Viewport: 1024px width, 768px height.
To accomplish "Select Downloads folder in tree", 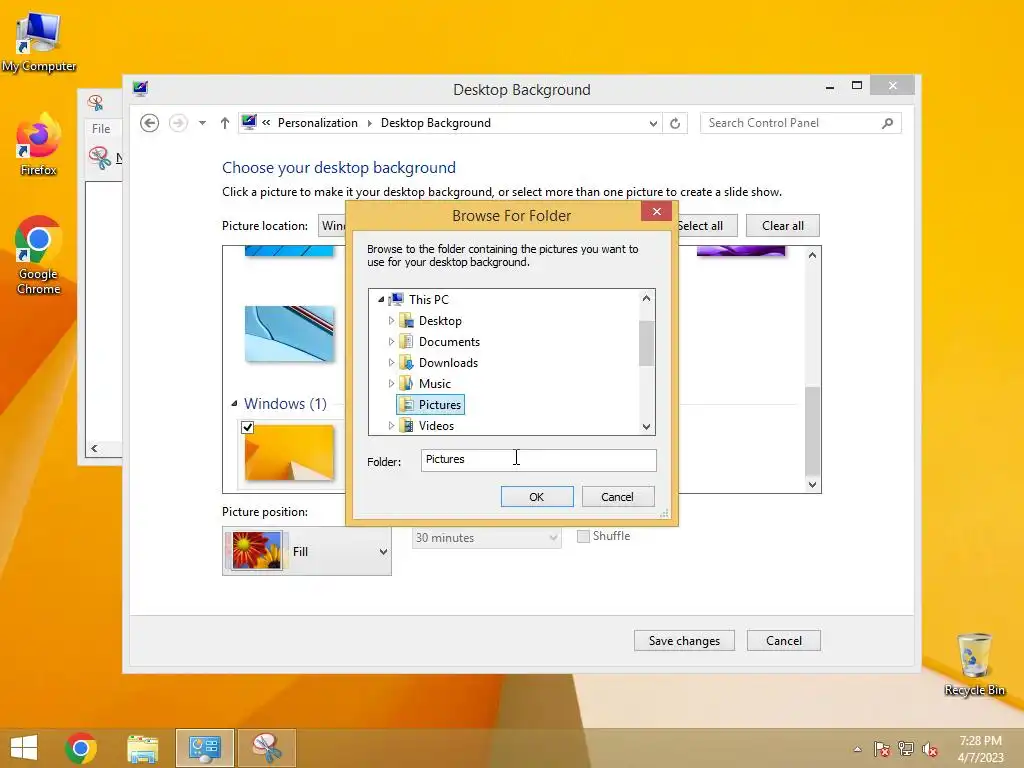I will coord(448,362).
